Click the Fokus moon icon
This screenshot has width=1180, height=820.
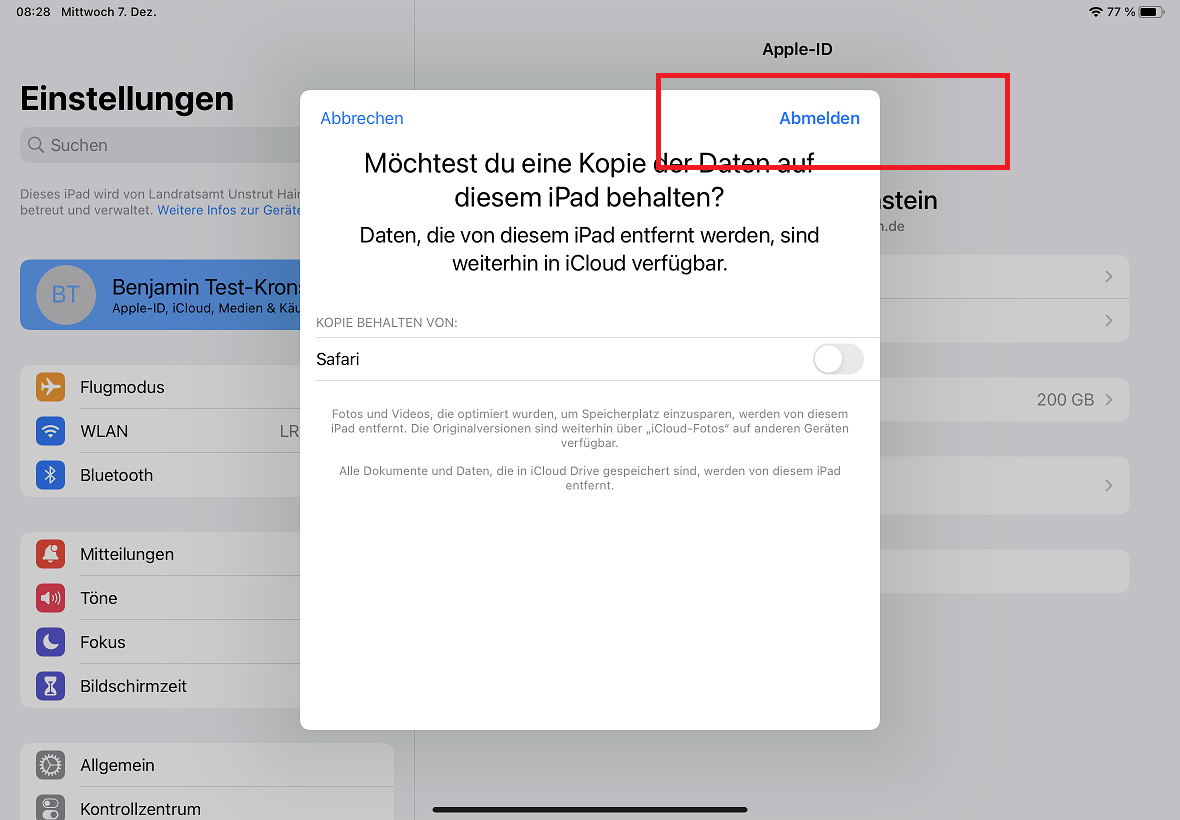50,642
